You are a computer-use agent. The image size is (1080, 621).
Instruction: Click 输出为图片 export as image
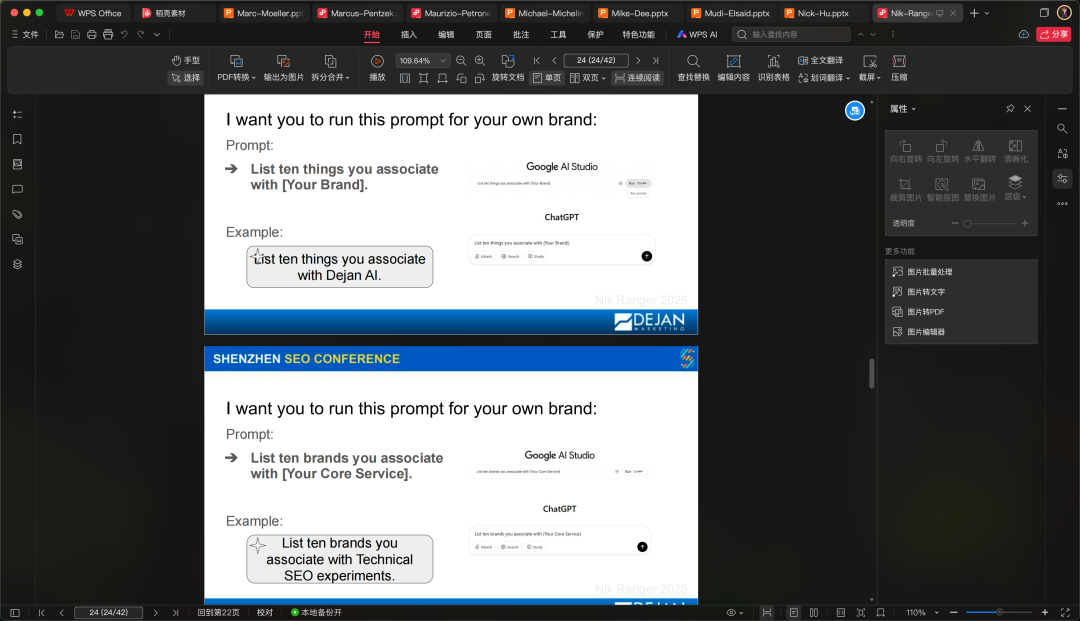click(x=283, y=69)
